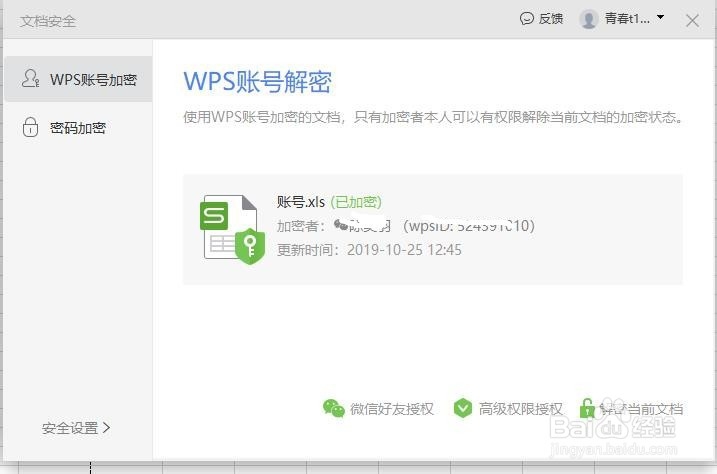Click the user avatar icon
The width and height of the screenshot is (717, 474).
pyautogui.click(x=589, y=19)
